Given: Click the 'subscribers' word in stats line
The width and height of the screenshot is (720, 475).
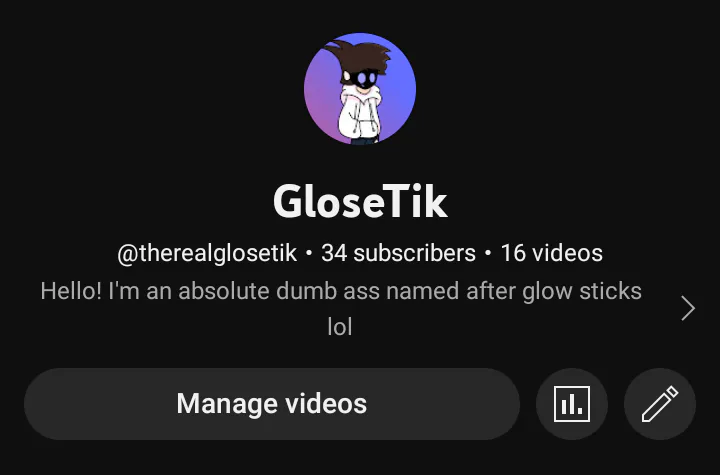Looking at the screenshot, I should [414, 253].
